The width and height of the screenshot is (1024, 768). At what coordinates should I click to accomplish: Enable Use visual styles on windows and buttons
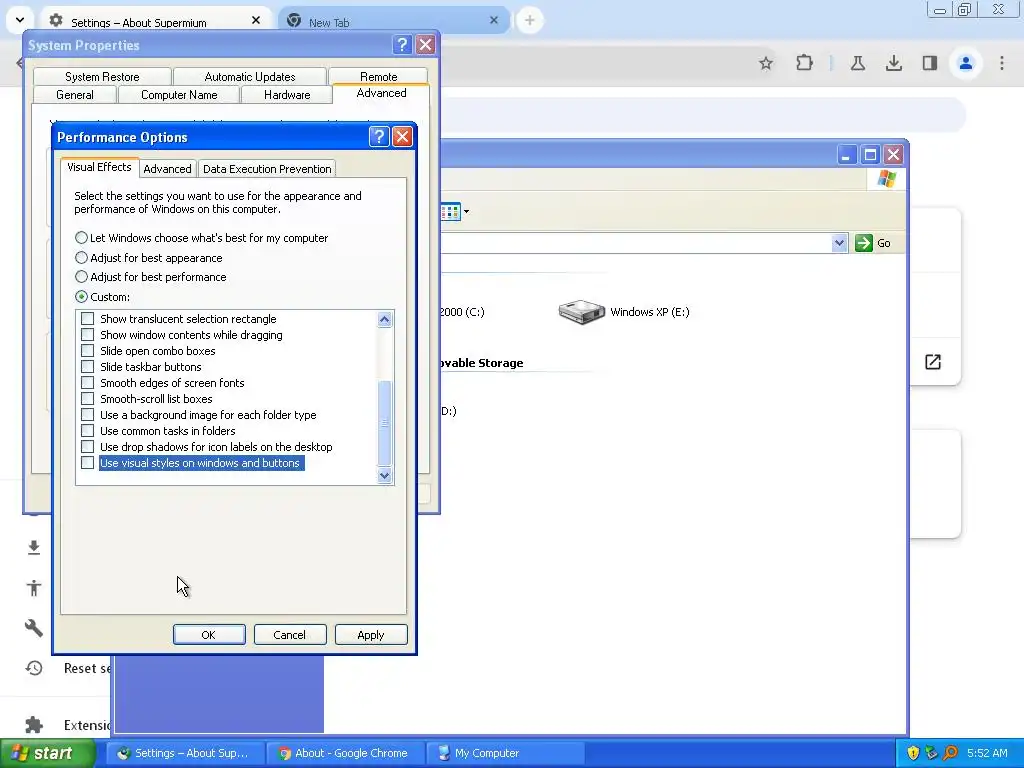(88, 463)
